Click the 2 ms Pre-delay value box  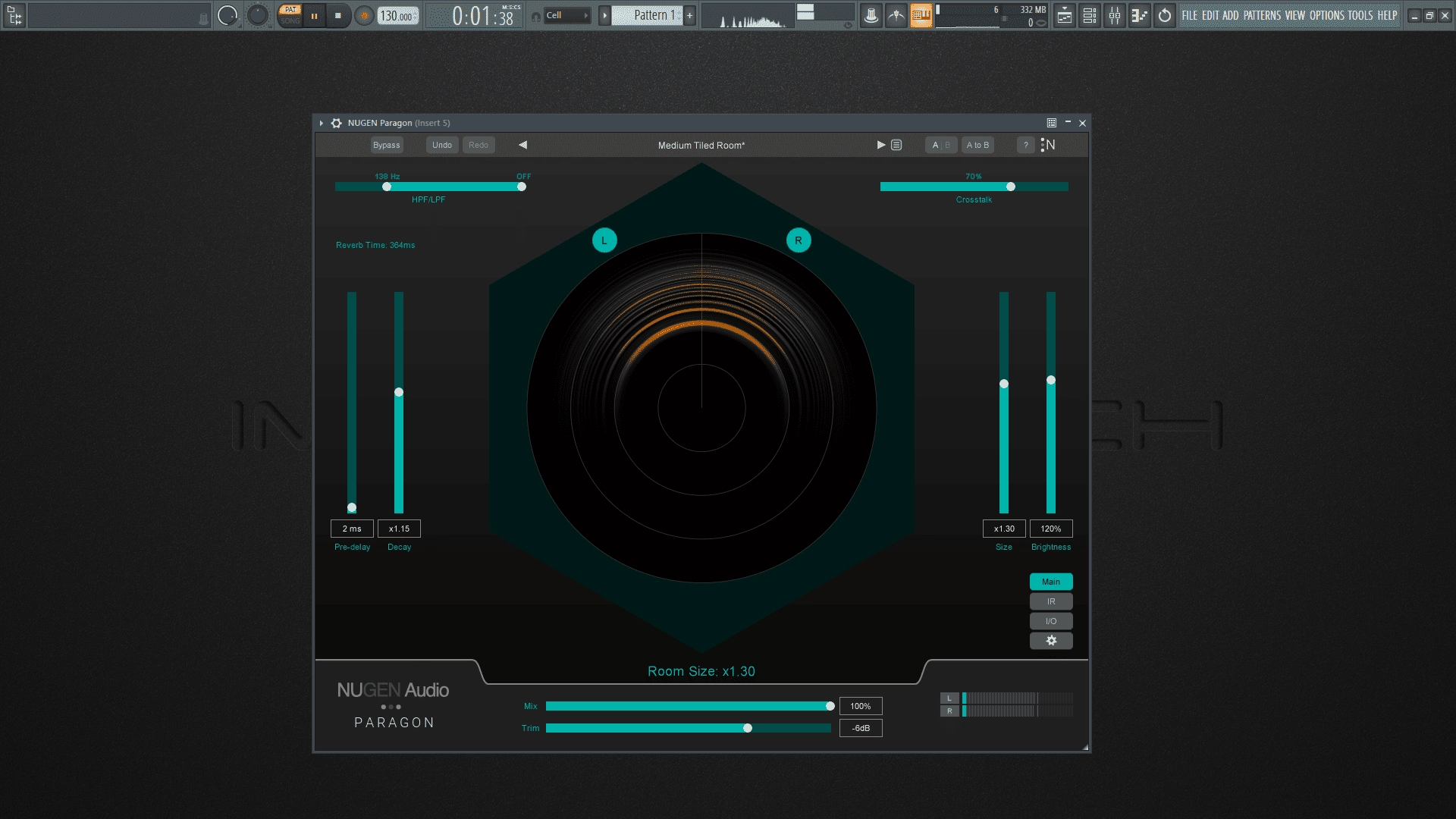[352, 529]
